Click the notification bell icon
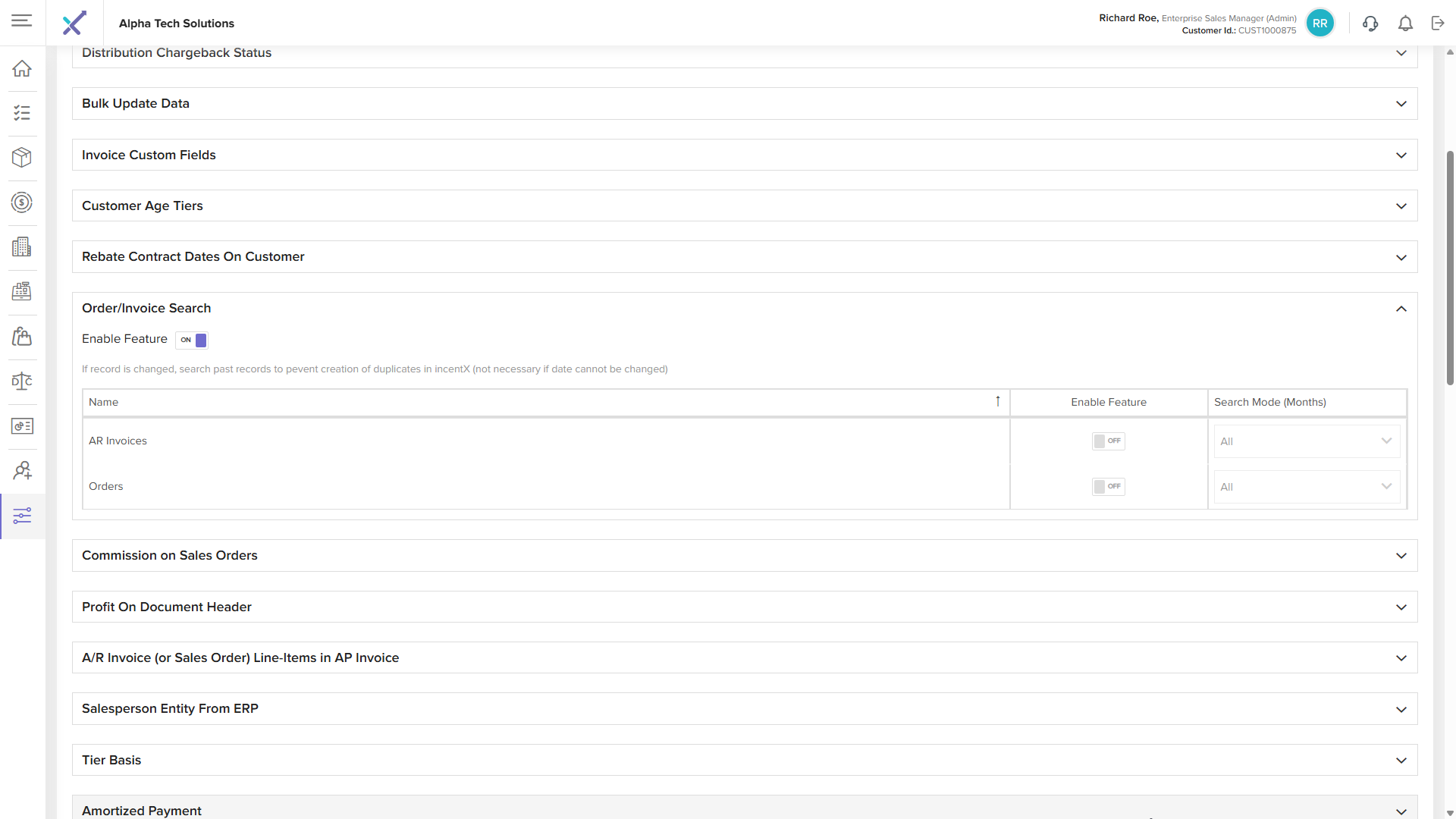 tap(1405, 24)
